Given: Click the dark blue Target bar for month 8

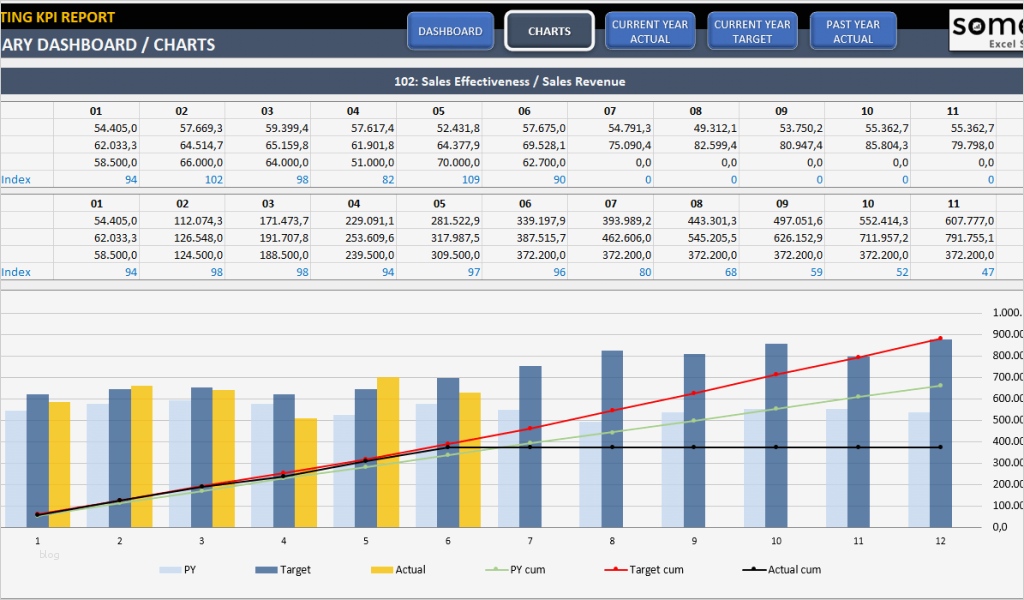Looking at the screenshot, I should 612,440.
